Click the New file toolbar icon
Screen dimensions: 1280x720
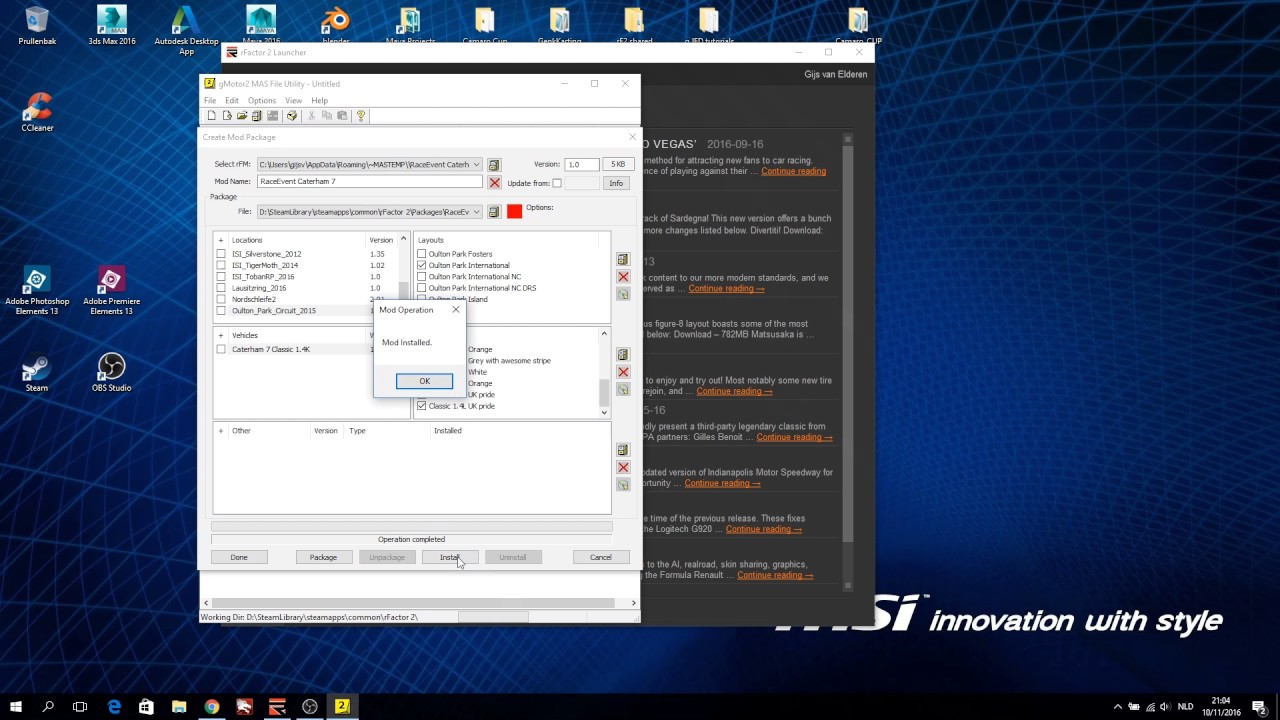[211, 116]
